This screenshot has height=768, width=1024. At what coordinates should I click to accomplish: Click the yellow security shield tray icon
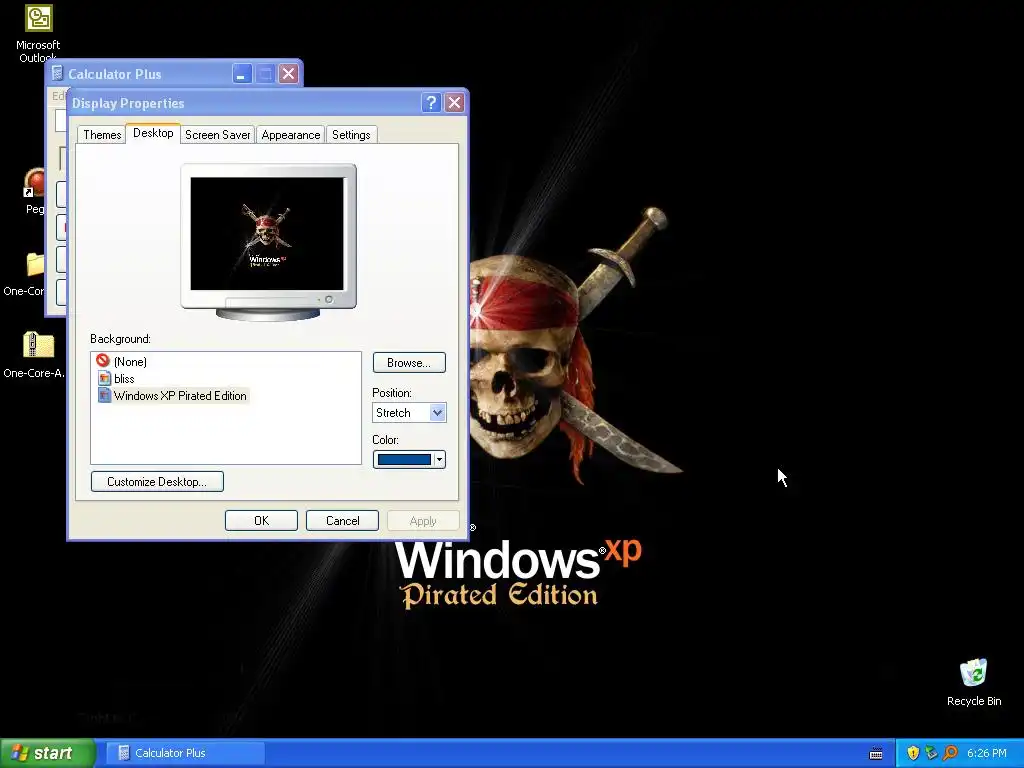click(913, 753)
